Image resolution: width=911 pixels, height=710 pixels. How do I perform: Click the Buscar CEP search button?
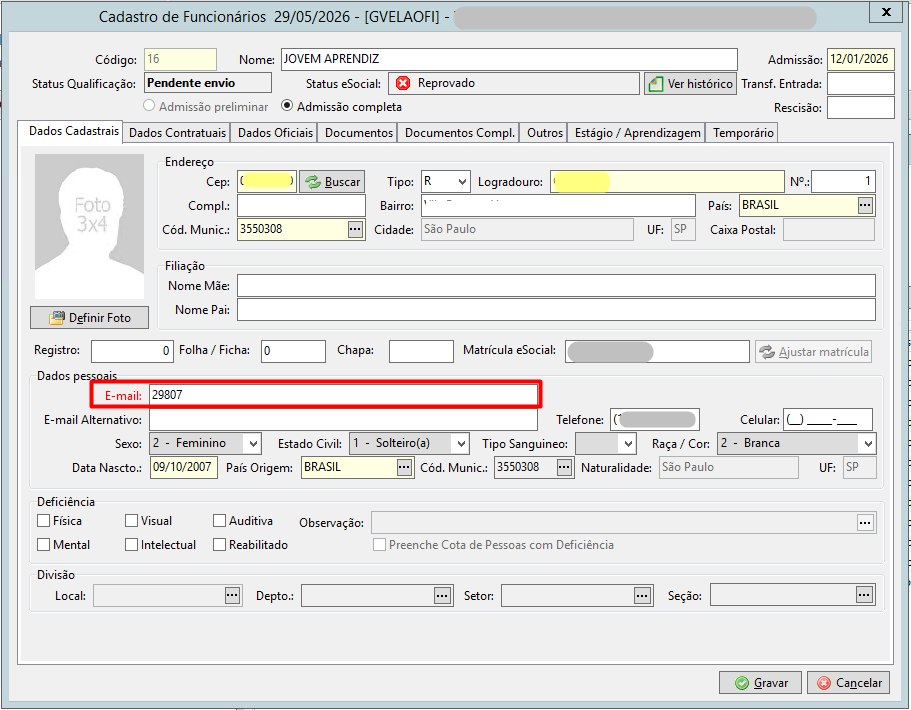(x=332, y=182)
